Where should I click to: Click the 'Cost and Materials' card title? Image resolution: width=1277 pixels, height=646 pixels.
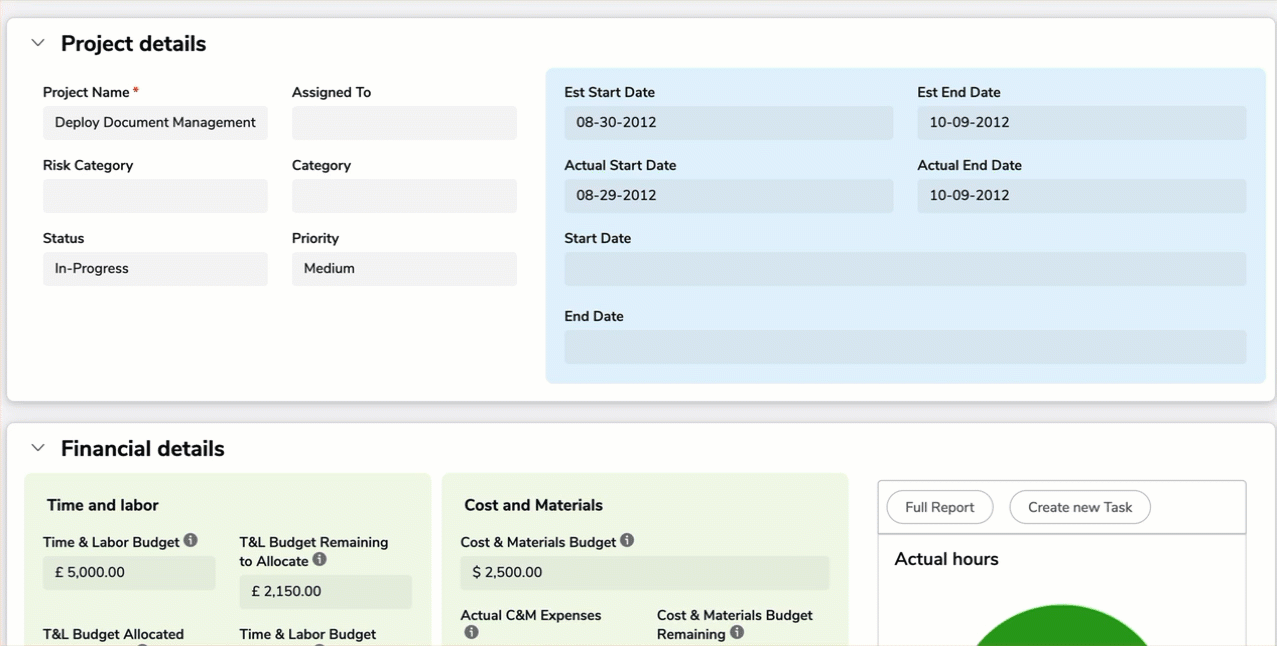click(534, 505)
